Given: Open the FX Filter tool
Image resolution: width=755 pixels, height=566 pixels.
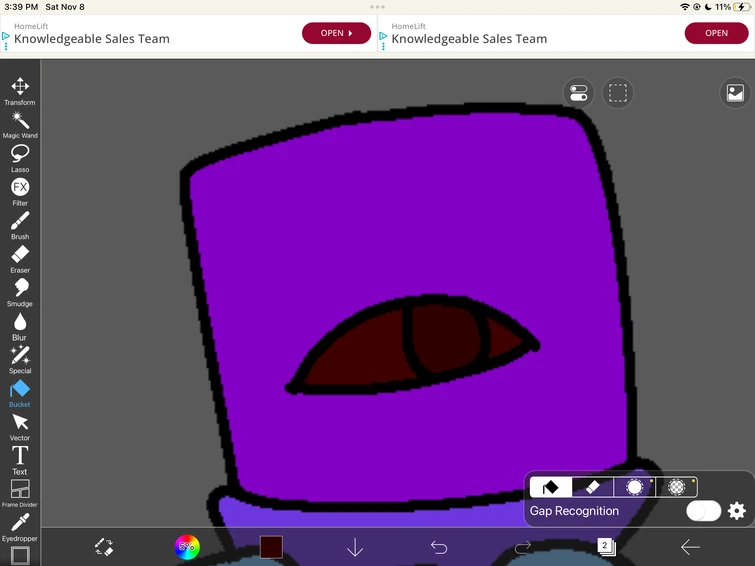Looking at the screenshot, I should tap(20, 192).
